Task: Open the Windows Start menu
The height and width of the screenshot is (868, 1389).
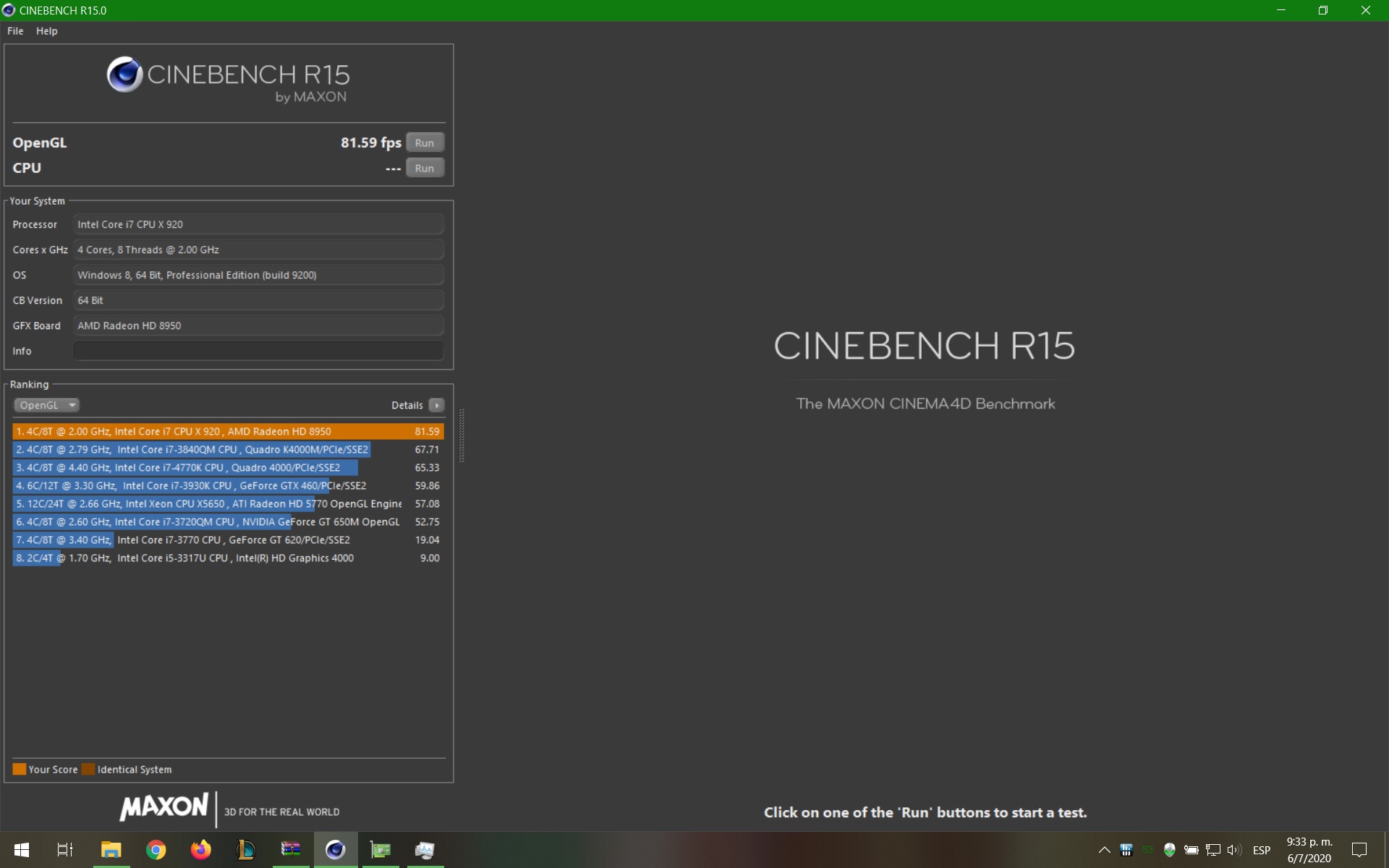Action: [x=22, y=850]
